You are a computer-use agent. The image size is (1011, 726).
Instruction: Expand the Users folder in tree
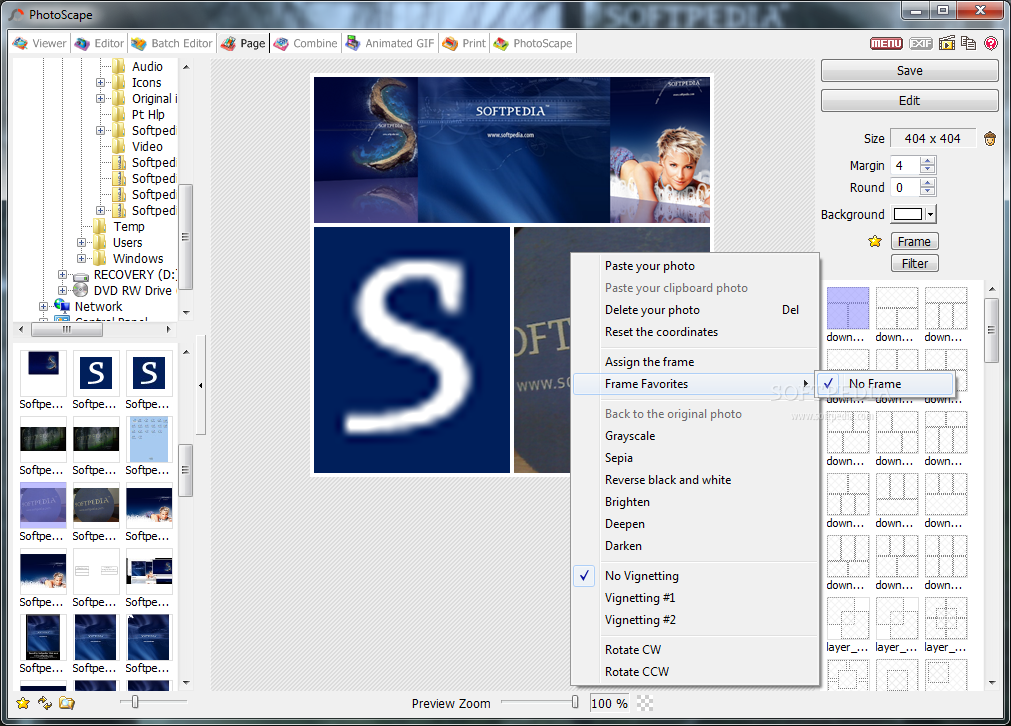click(x=82, y=243)
